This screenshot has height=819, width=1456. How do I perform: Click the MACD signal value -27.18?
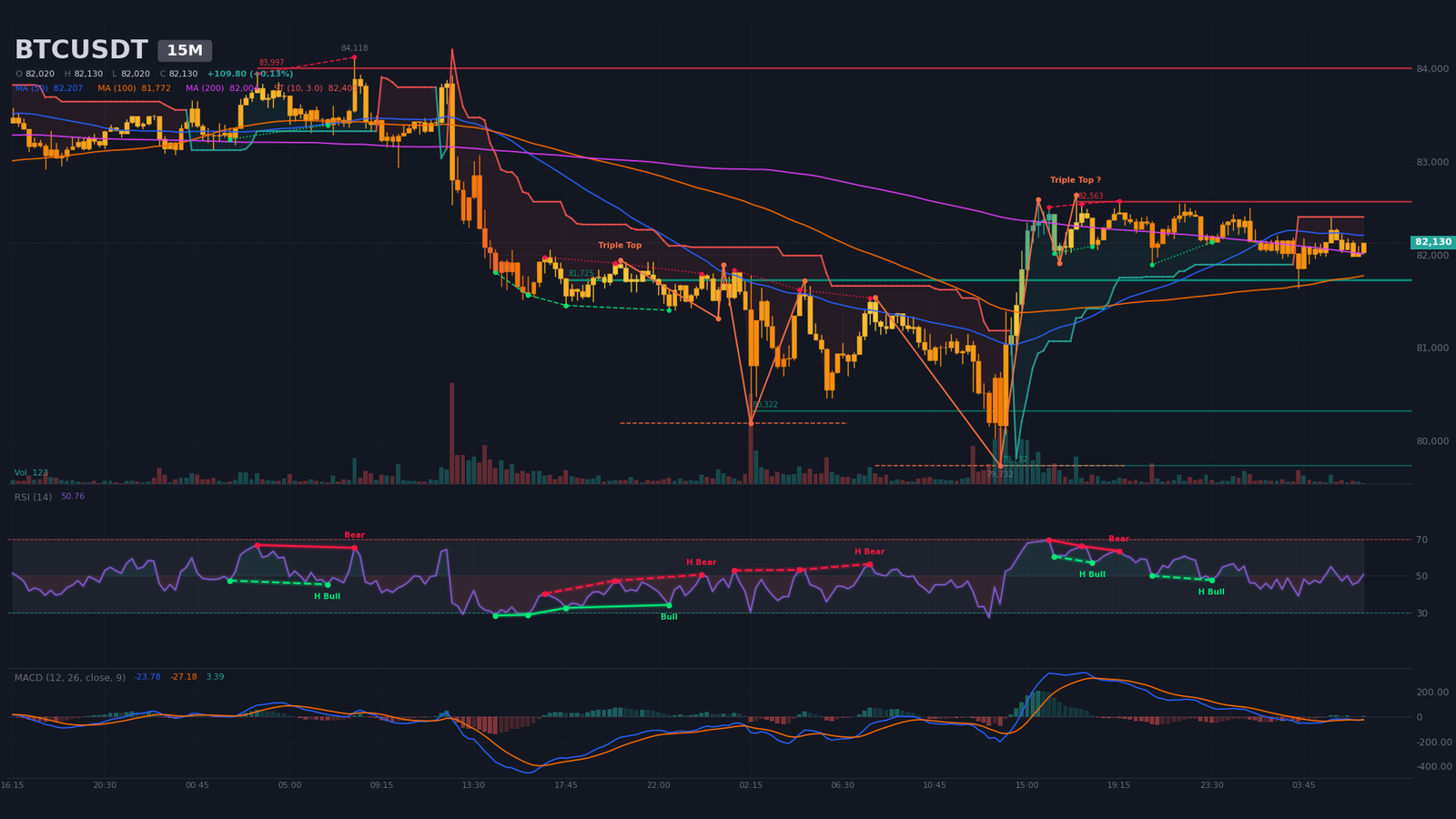tap(184, 677)
